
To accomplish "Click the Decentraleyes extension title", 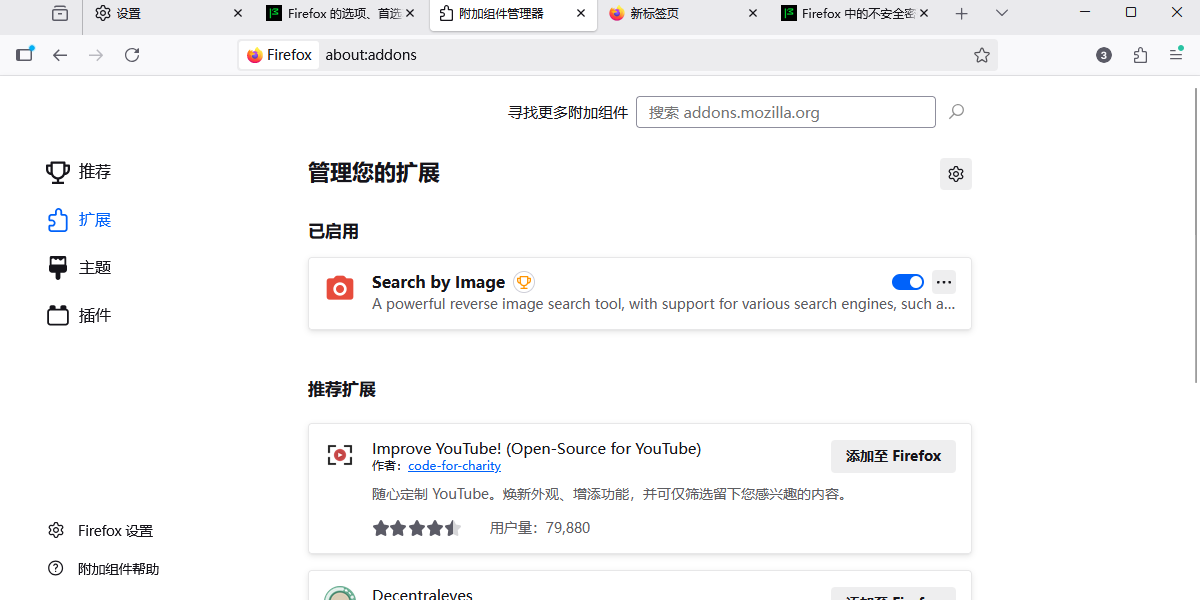I will pos(422,594).
